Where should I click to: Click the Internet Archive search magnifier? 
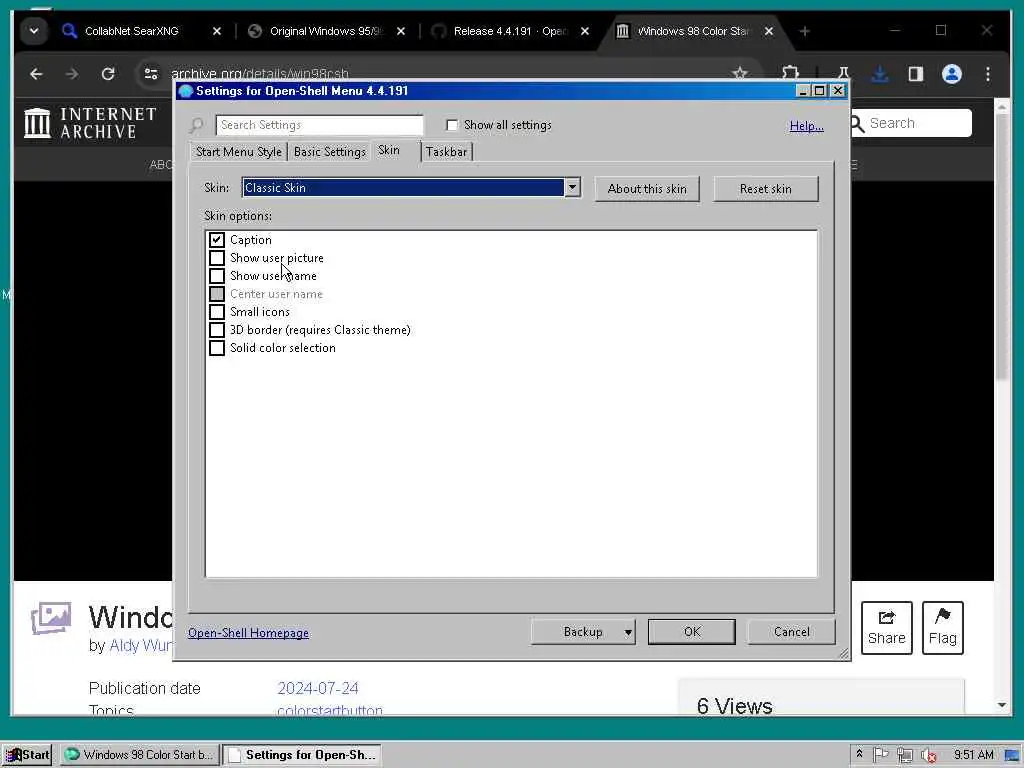pyautogui.click(x=857, y=123)
